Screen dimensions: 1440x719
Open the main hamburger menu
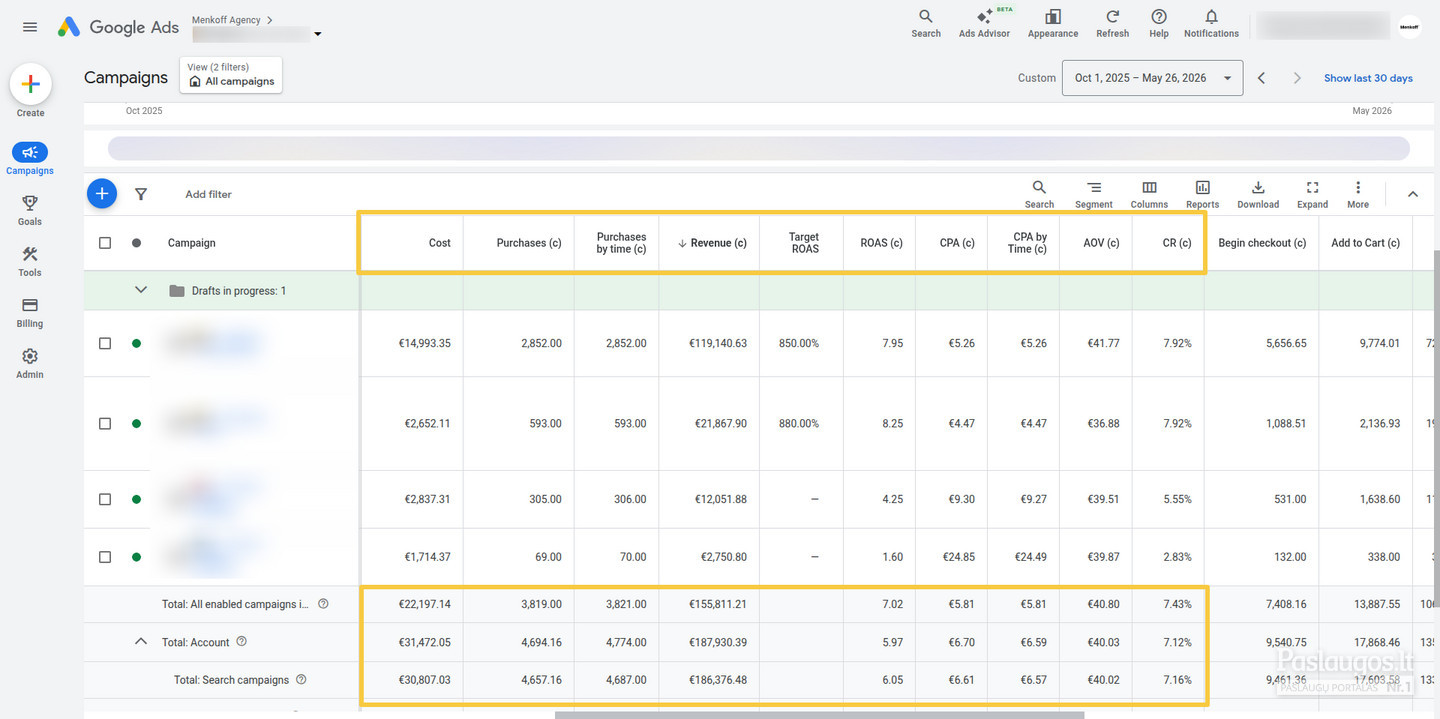30,27
